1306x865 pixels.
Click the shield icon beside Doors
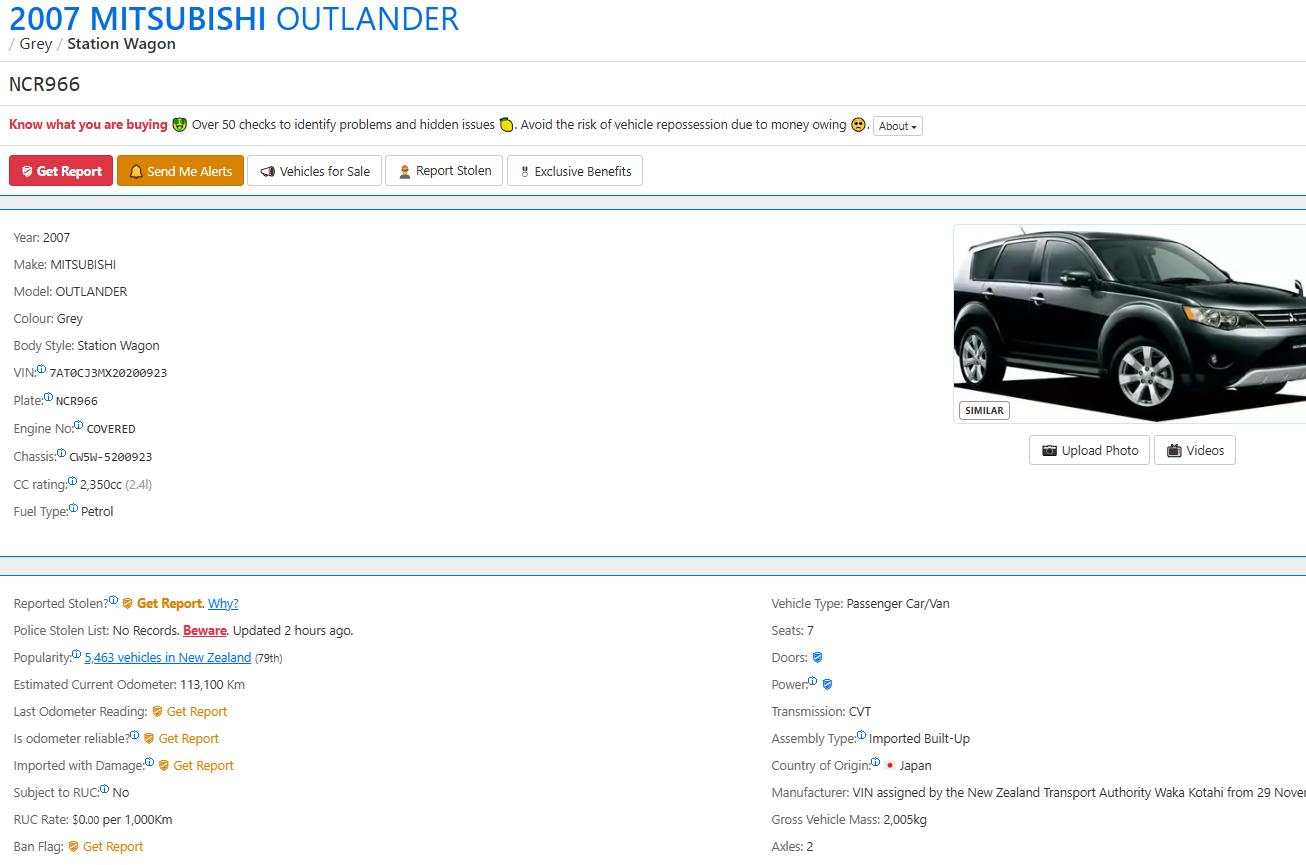817,658
